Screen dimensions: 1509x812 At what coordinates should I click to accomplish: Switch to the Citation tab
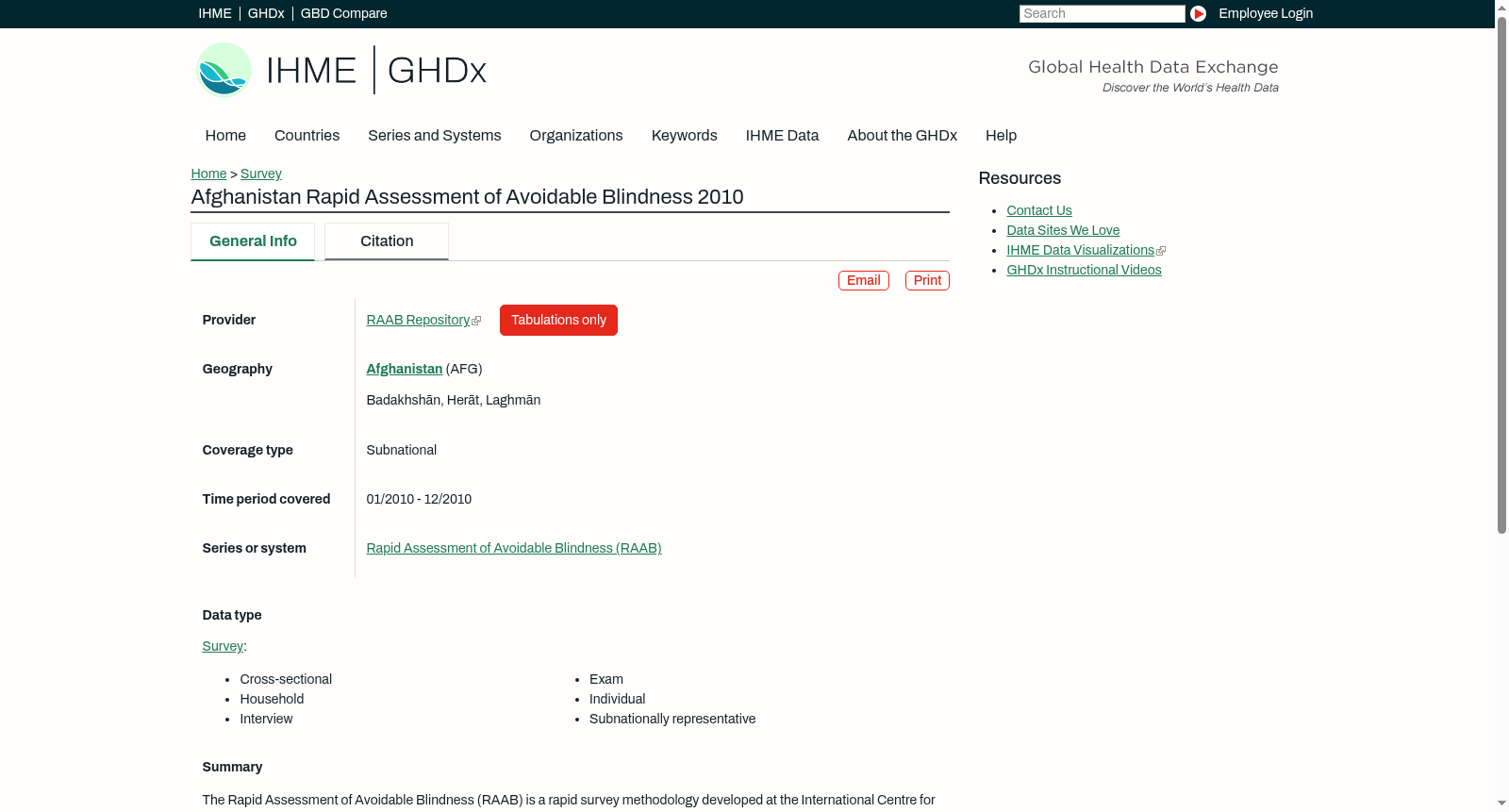tap(387, 241)
